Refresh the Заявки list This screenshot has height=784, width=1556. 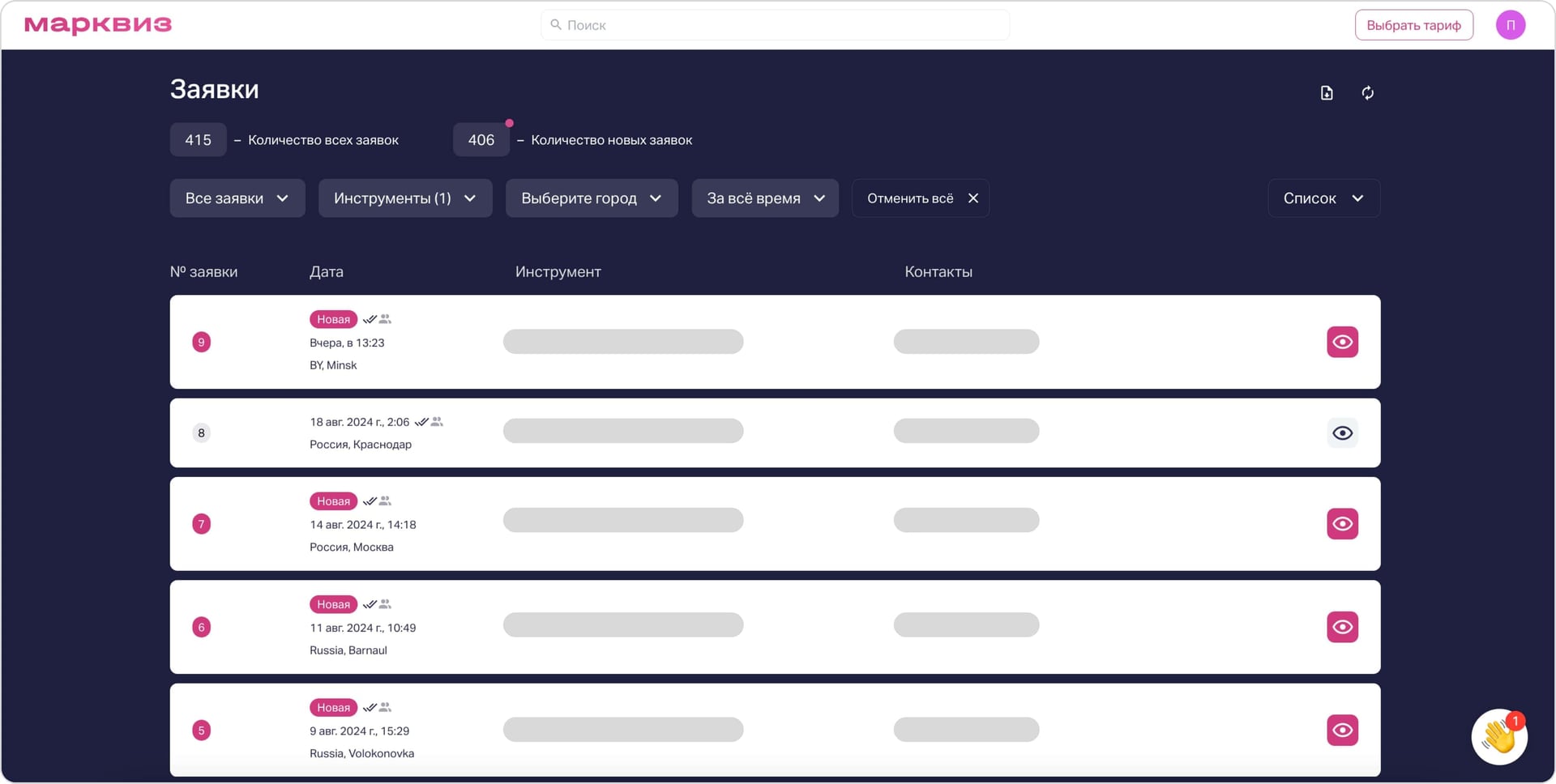tap(1368, 92)
